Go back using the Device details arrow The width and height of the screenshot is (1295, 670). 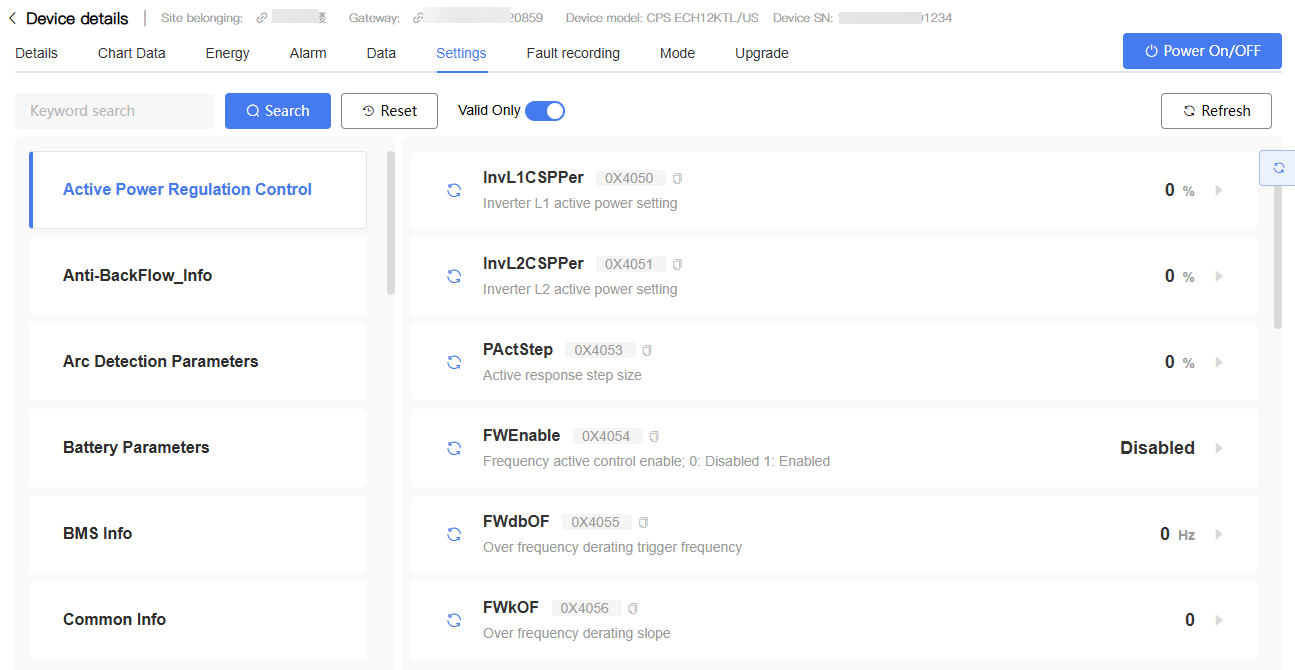(12, 18)
